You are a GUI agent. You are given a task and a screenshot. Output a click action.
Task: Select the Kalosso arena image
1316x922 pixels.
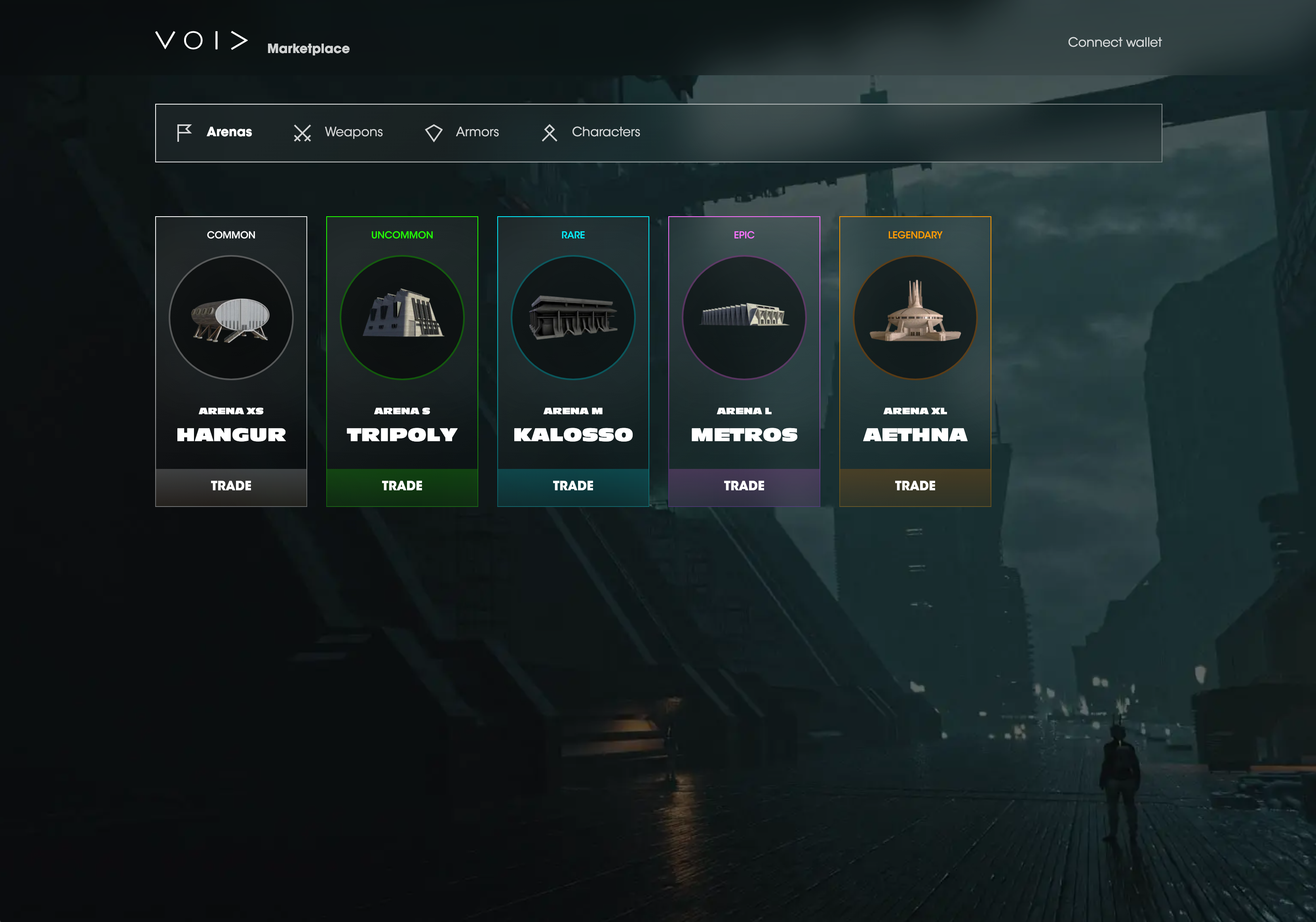(572, 318)
